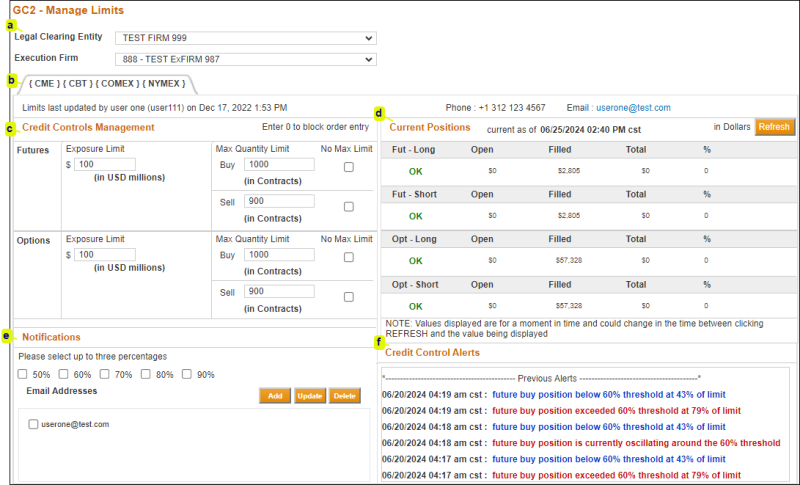This screenshot has width=800, height=485.
Task: Click the Futures Sell max quantity field
Action: [x=279, y=201]
